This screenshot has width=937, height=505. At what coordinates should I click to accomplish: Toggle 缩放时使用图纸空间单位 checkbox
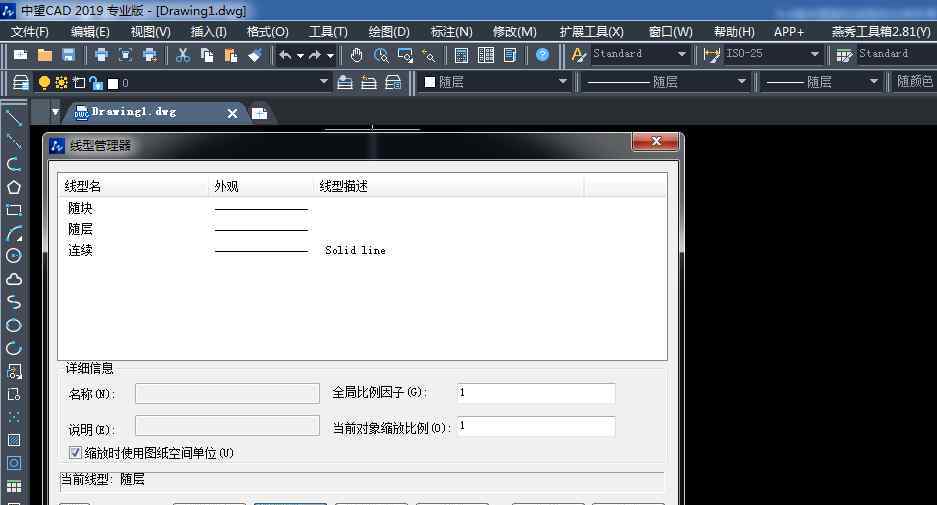click(x=75, y=452)
